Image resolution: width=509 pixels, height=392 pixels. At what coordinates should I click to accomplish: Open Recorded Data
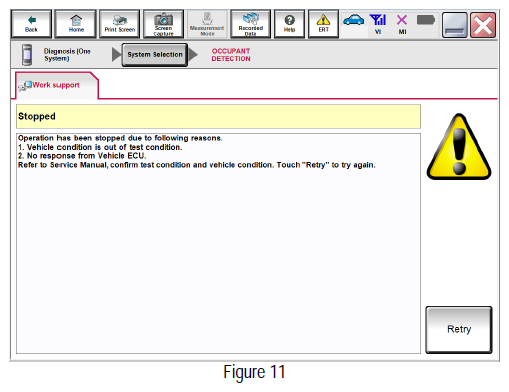tap(251, 24)
